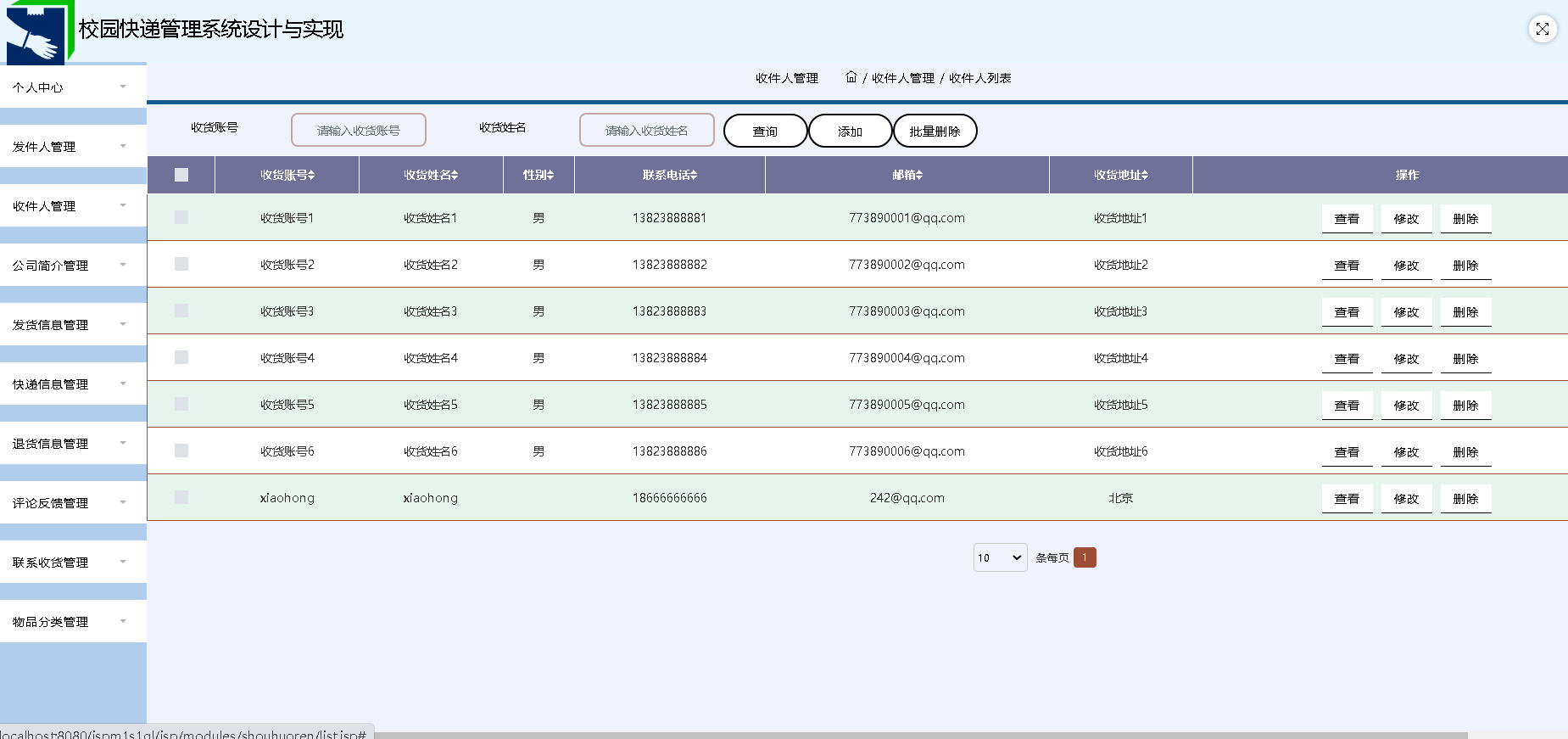Viewport: 1568px width, 739px height.
Task: Click the 收件人列表 breadcrumb text
Action: point(980,78)
